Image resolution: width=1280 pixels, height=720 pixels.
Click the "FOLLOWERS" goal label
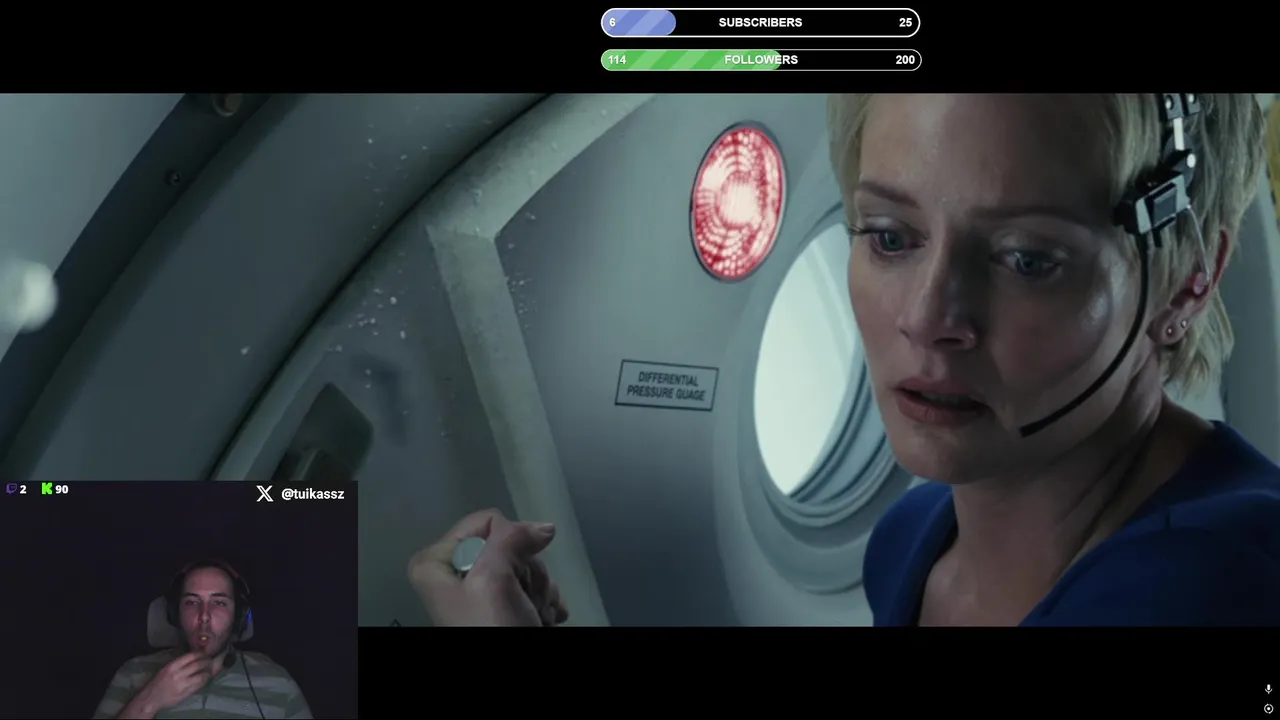[x=761, y=60]
